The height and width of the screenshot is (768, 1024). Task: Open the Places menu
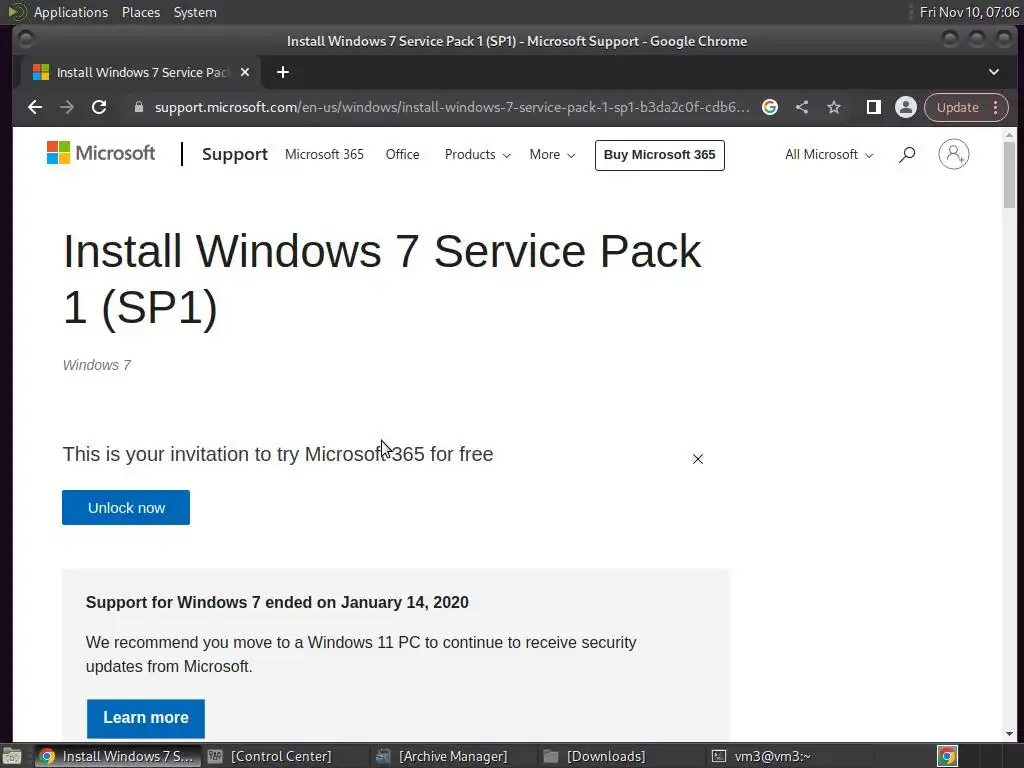point(141,12)
